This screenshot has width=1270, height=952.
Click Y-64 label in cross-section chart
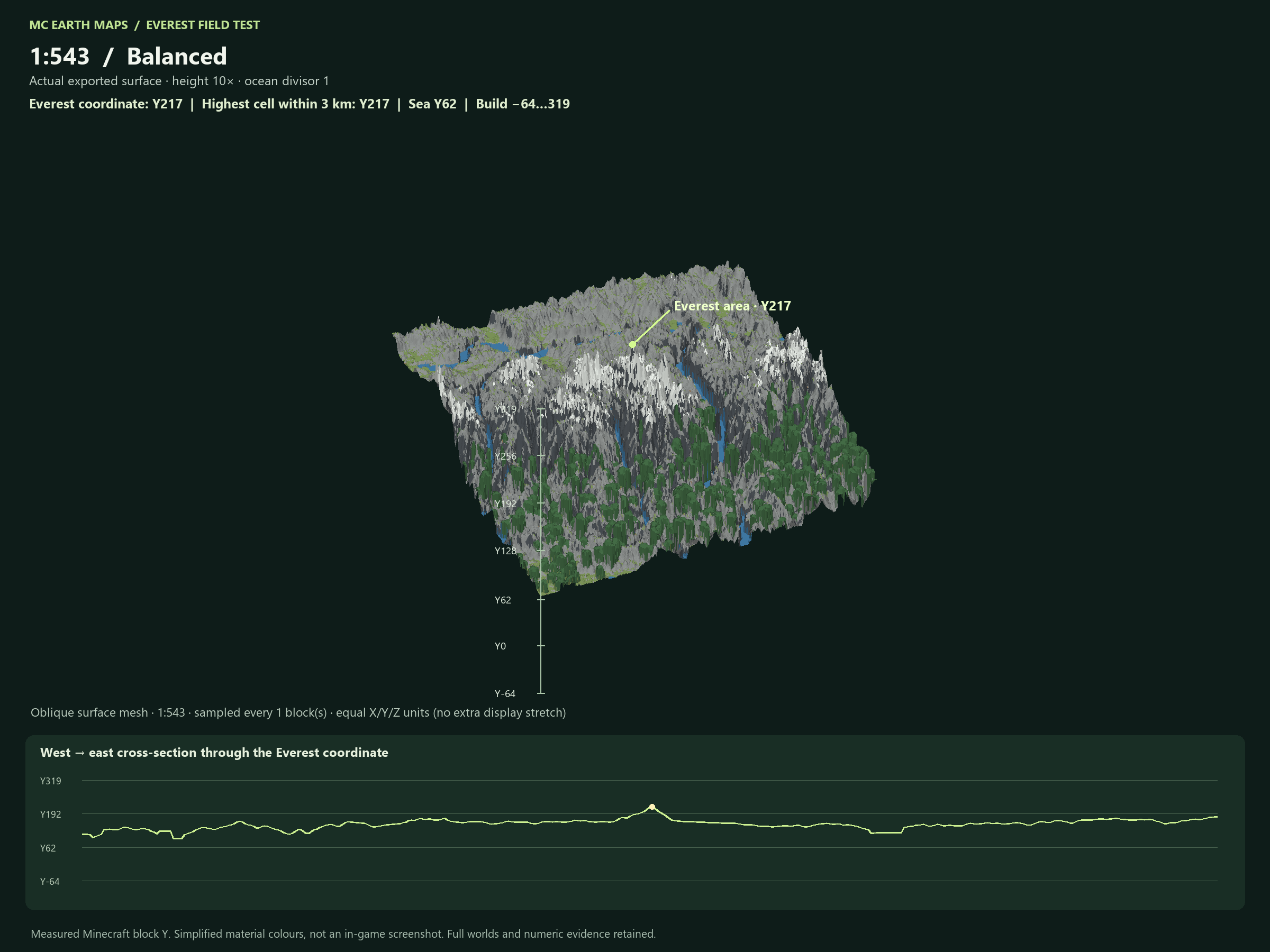click(49, 882)
